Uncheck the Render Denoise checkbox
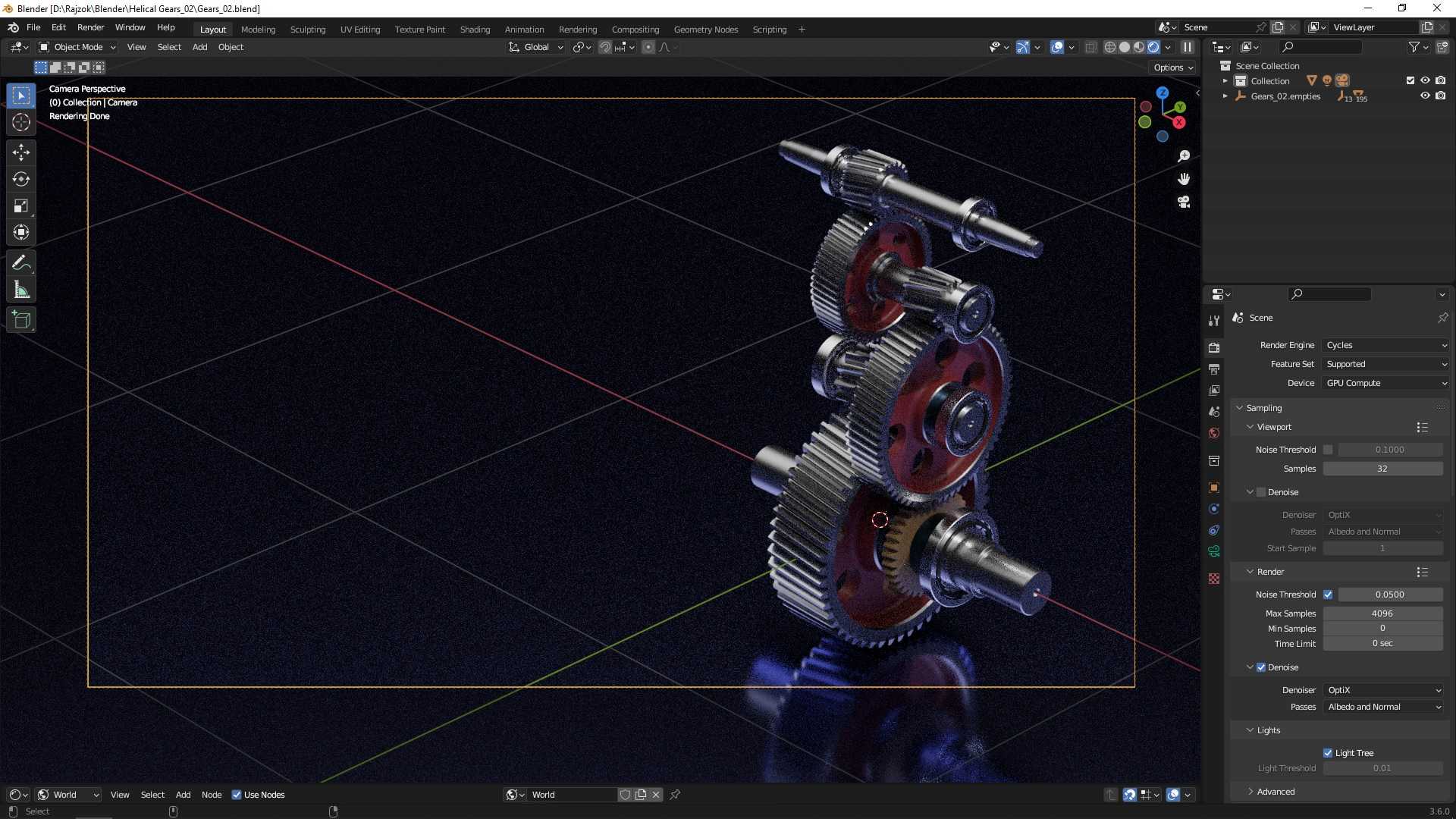 click(x=1261, y=667)
